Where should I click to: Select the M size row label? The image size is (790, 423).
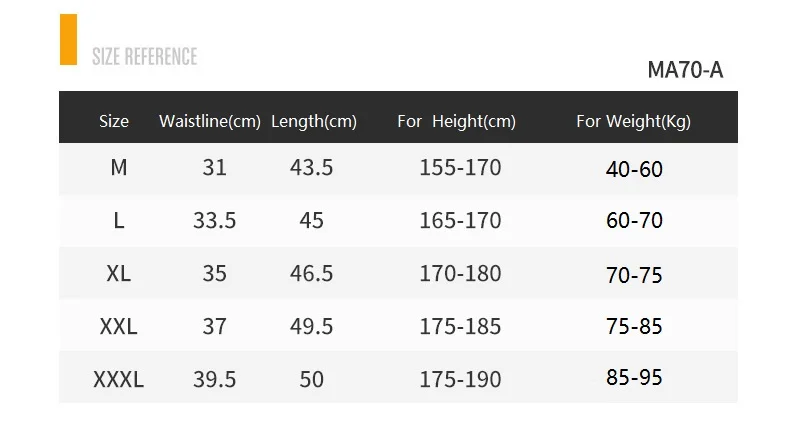(x=118, y=167)
